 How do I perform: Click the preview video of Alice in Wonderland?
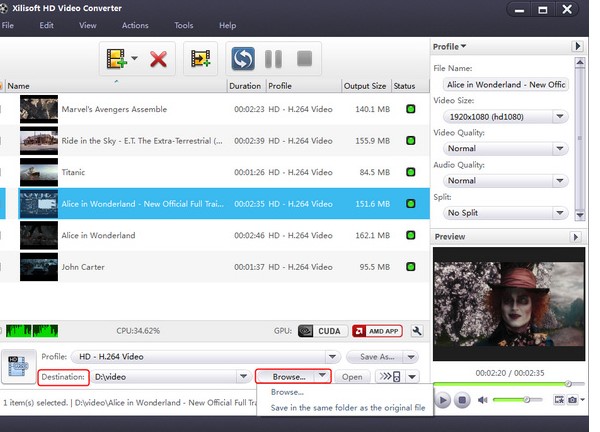coord(509,304)
